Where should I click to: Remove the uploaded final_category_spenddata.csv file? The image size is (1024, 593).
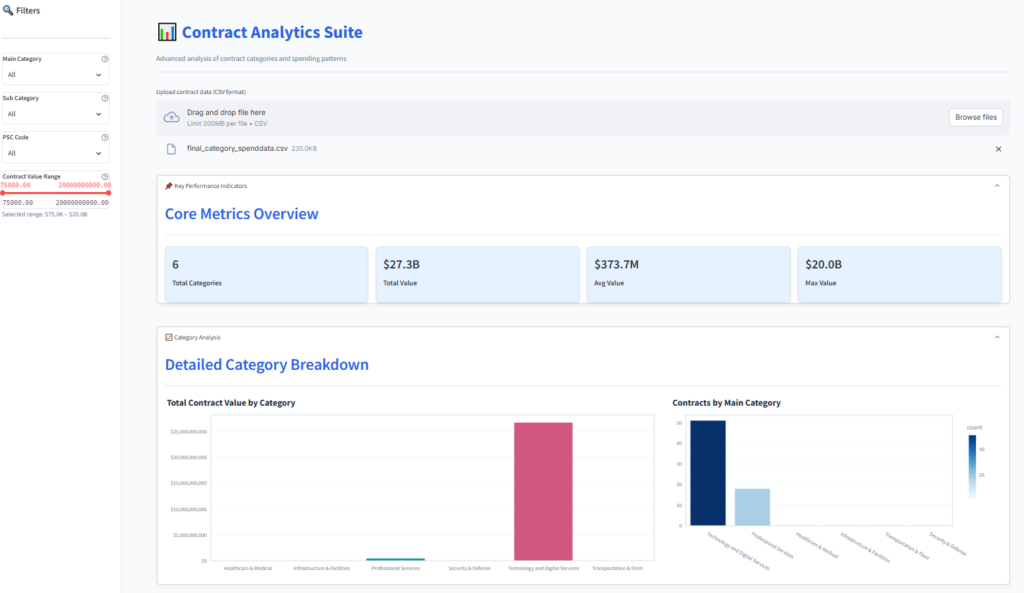[998, 149]
